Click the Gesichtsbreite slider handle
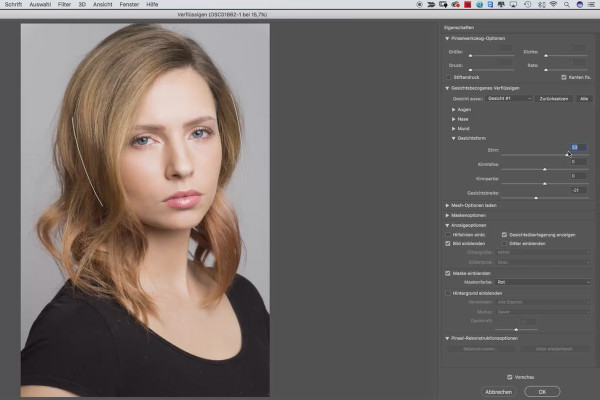Image resolution: width=600 pixels, height=400 pixels. [536, 198]
